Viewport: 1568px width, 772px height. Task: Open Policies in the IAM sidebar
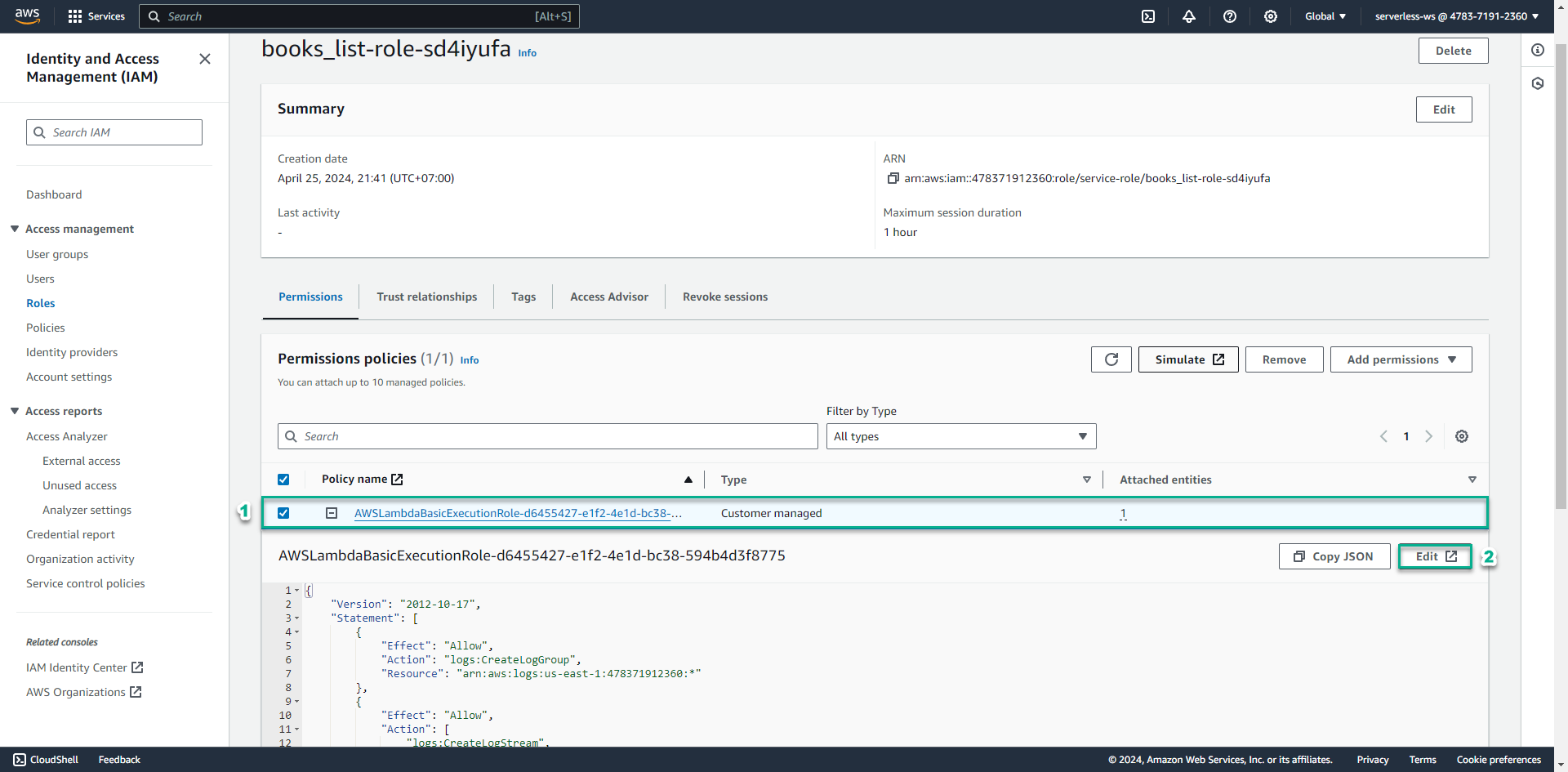coord(46,328)
